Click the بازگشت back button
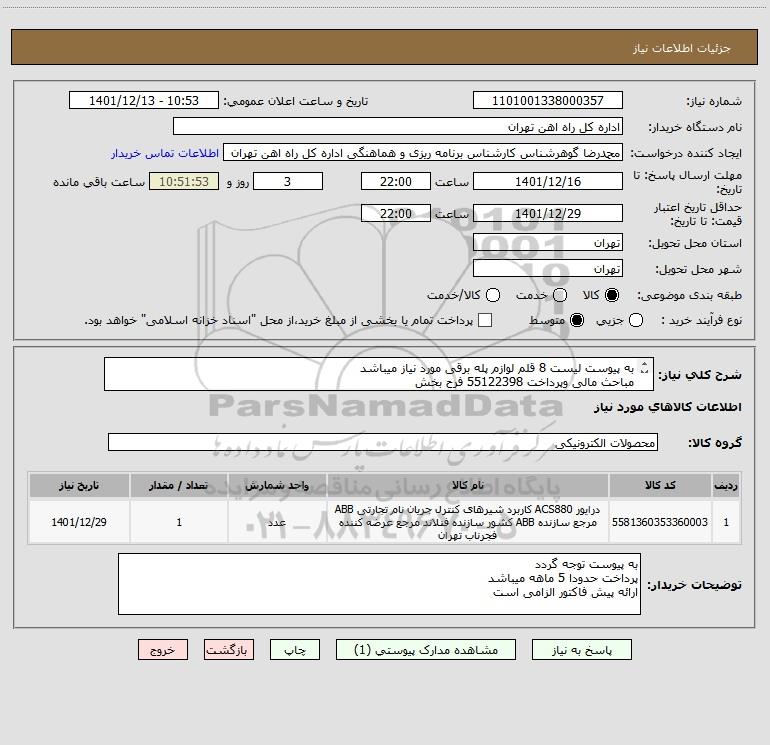The width and height of the screenshot is (770, 745). pyautogui.click(x=229, y=650)
